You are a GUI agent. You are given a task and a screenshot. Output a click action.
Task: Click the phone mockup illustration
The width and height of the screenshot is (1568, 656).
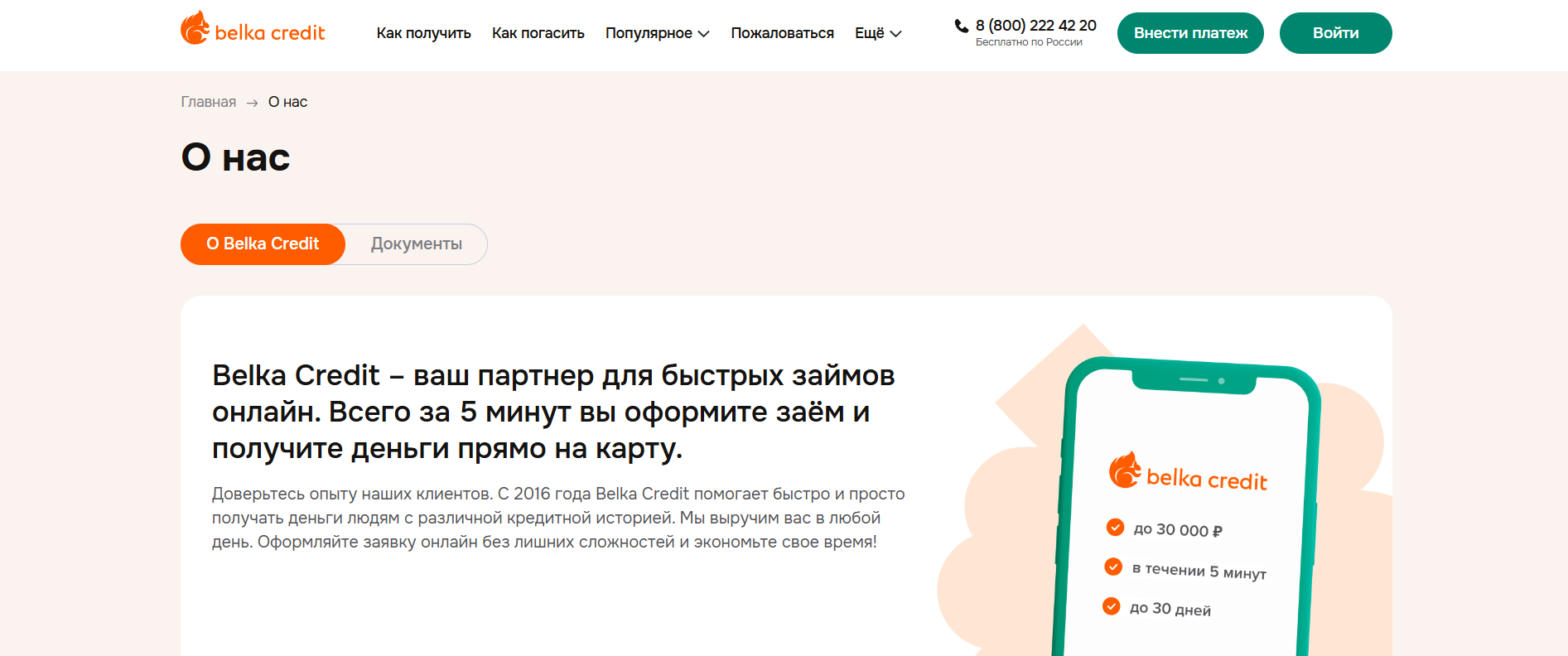[1184, 507]
